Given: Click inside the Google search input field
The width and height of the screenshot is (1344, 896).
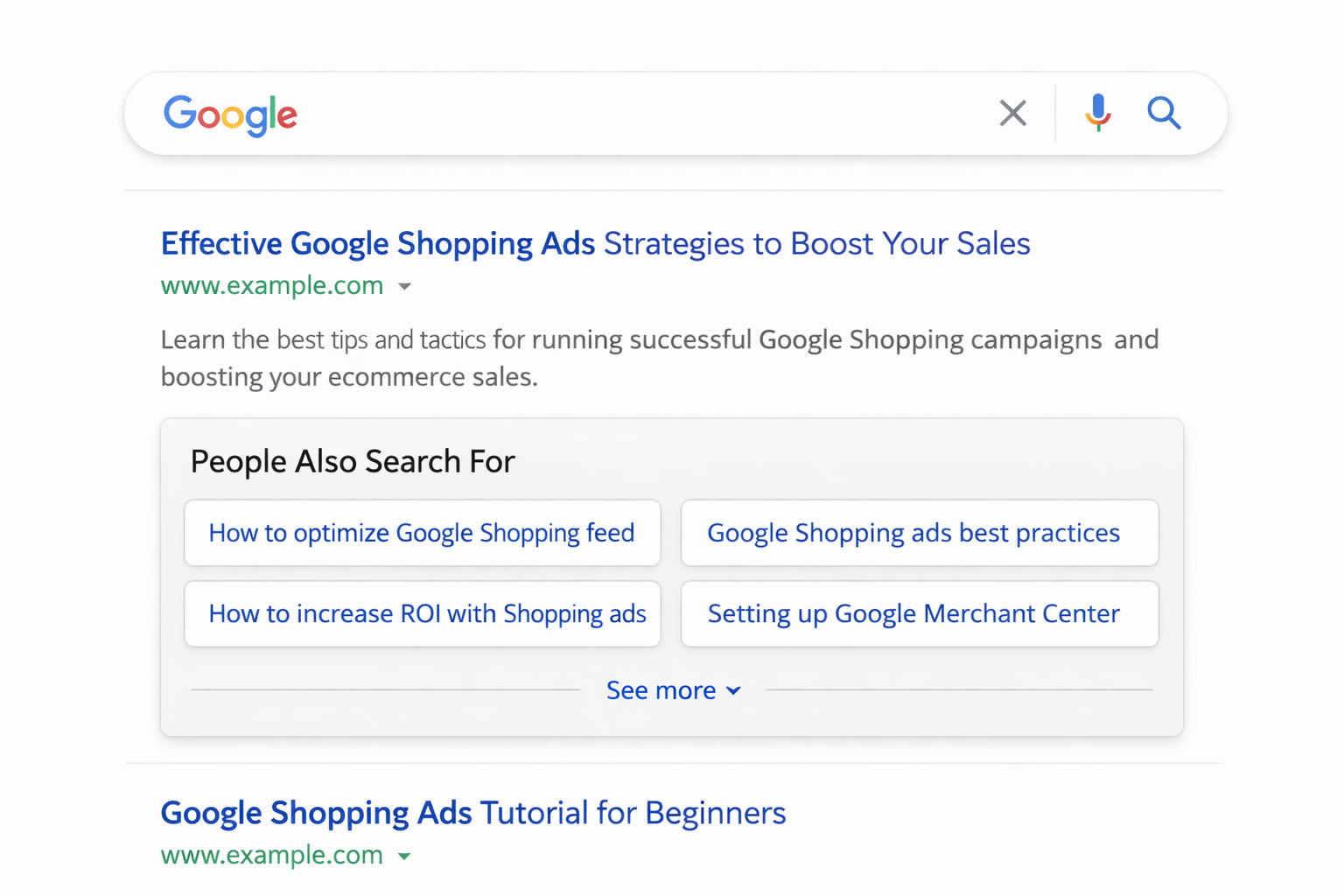Looking at the screenshot, I should [x=612, y=113].
